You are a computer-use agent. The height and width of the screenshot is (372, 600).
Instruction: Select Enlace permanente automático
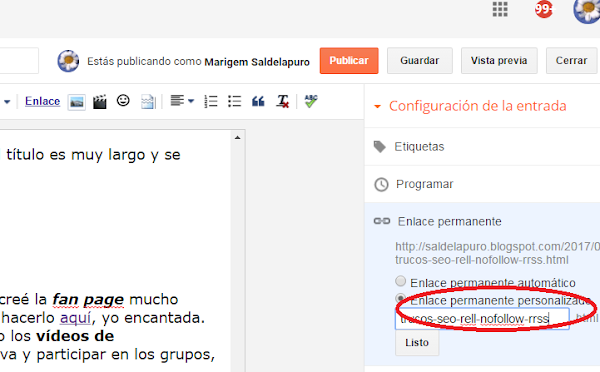401,281
